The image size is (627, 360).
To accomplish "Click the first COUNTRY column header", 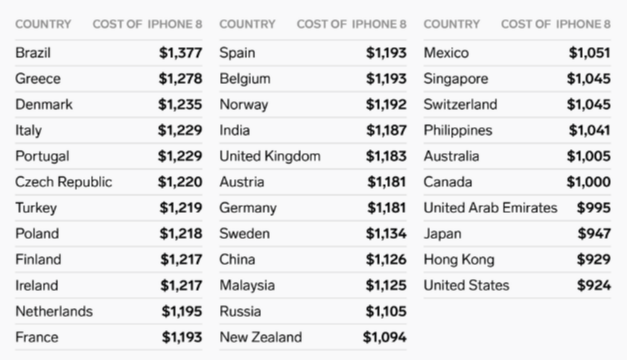I will (43, 24).
